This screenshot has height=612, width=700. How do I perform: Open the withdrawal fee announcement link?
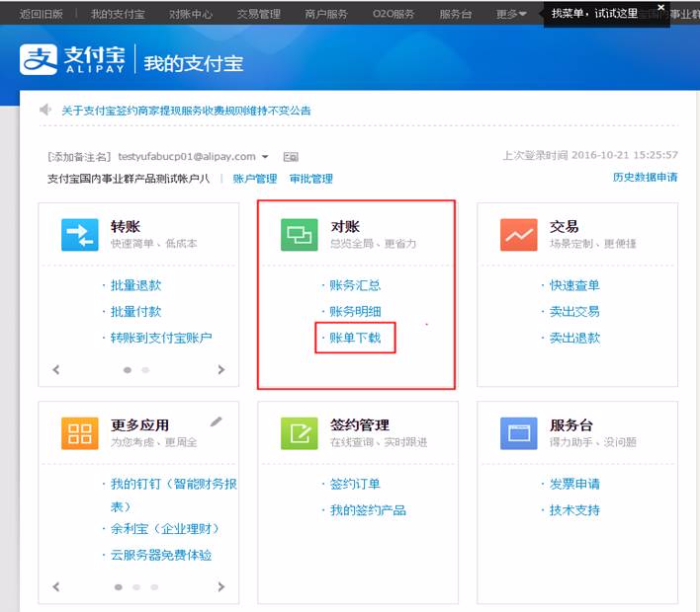186,110
